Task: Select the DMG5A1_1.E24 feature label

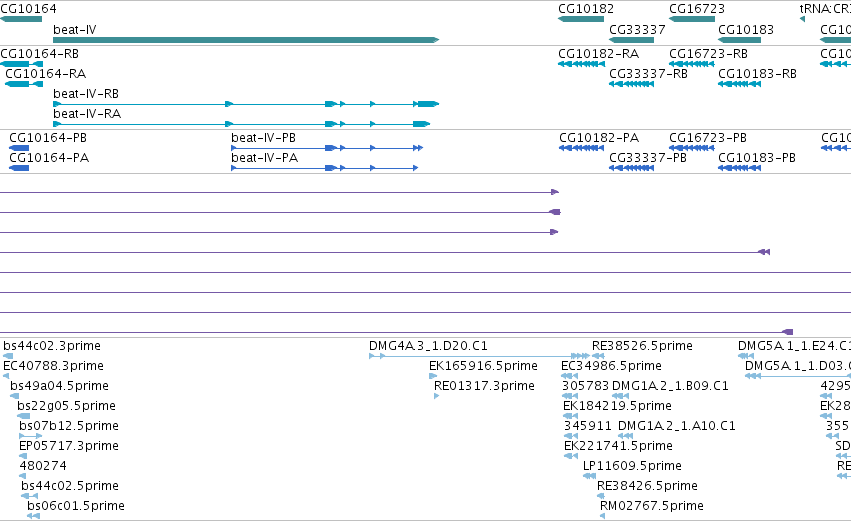Action: [x=794, y=346]
